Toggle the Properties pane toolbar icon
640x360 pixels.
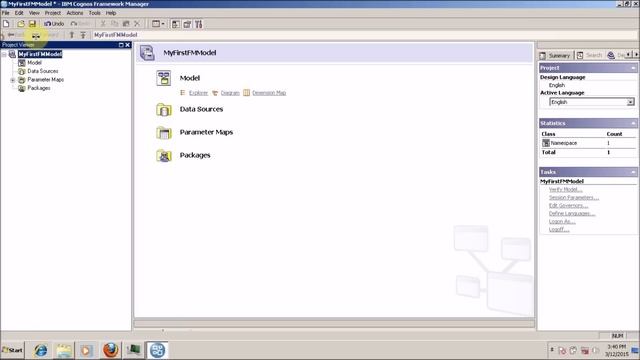(187, 24)
